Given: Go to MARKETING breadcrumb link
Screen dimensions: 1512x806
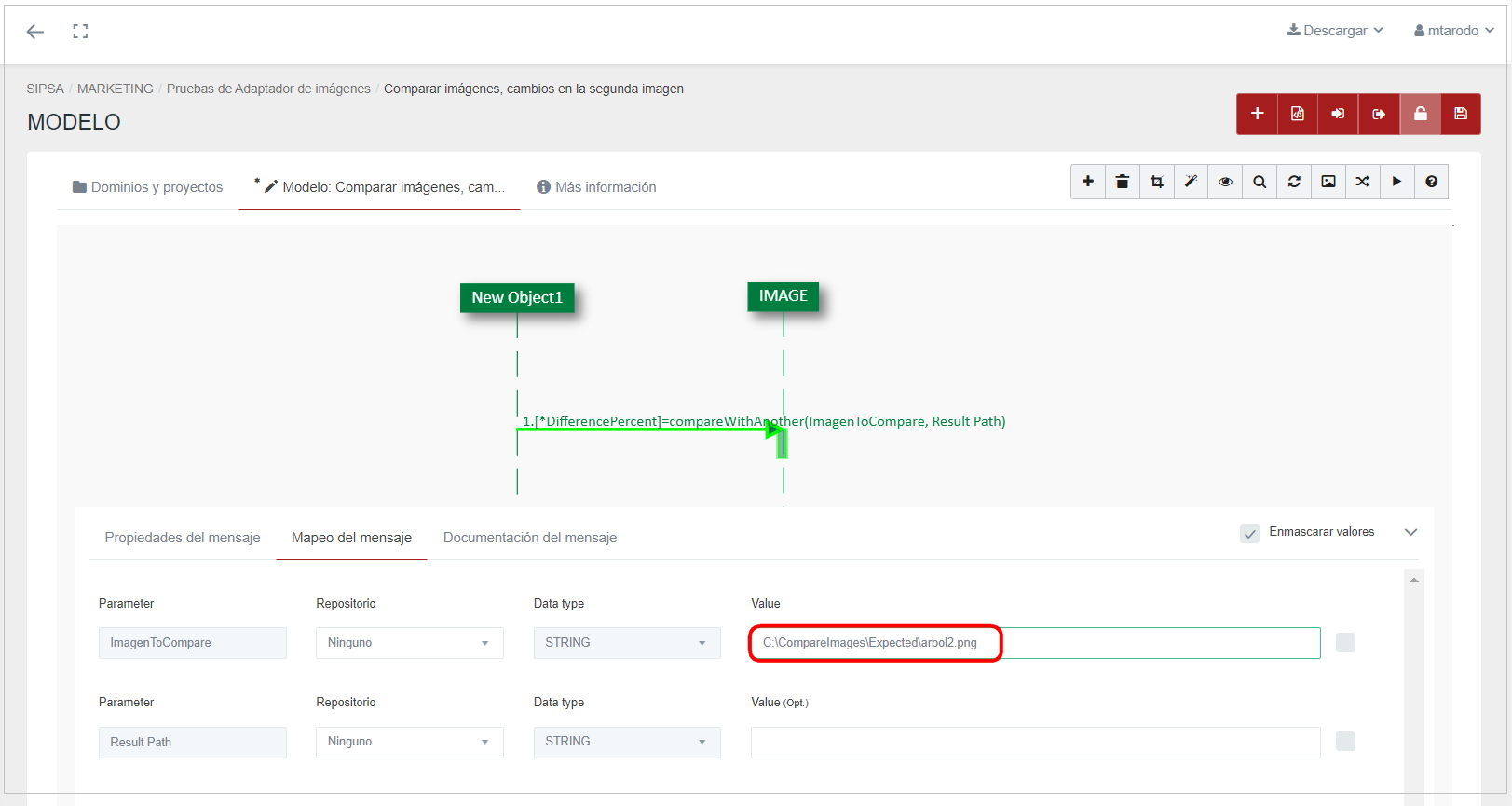Looking at the screenshot, I should (x=116, y=89).
